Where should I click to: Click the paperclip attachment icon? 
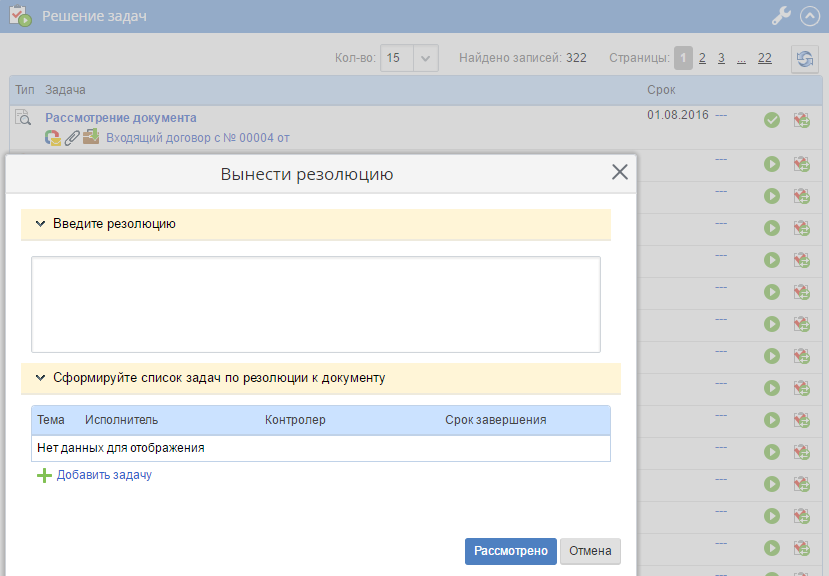point(72,138)
